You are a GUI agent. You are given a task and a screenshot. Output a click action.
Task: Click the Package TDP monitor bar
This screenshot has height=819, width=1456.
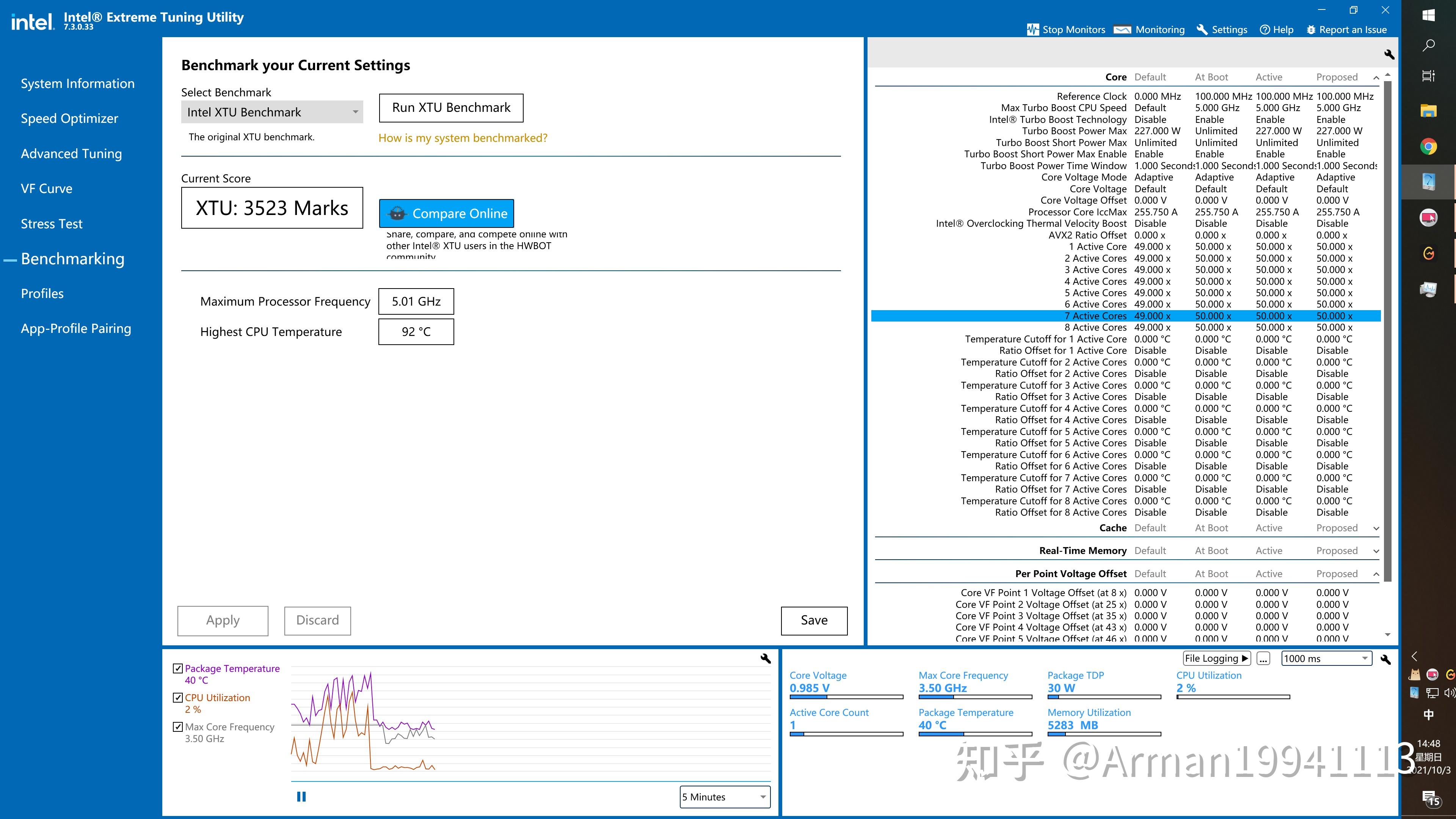pyautogui.click(x=1104, y=697)
